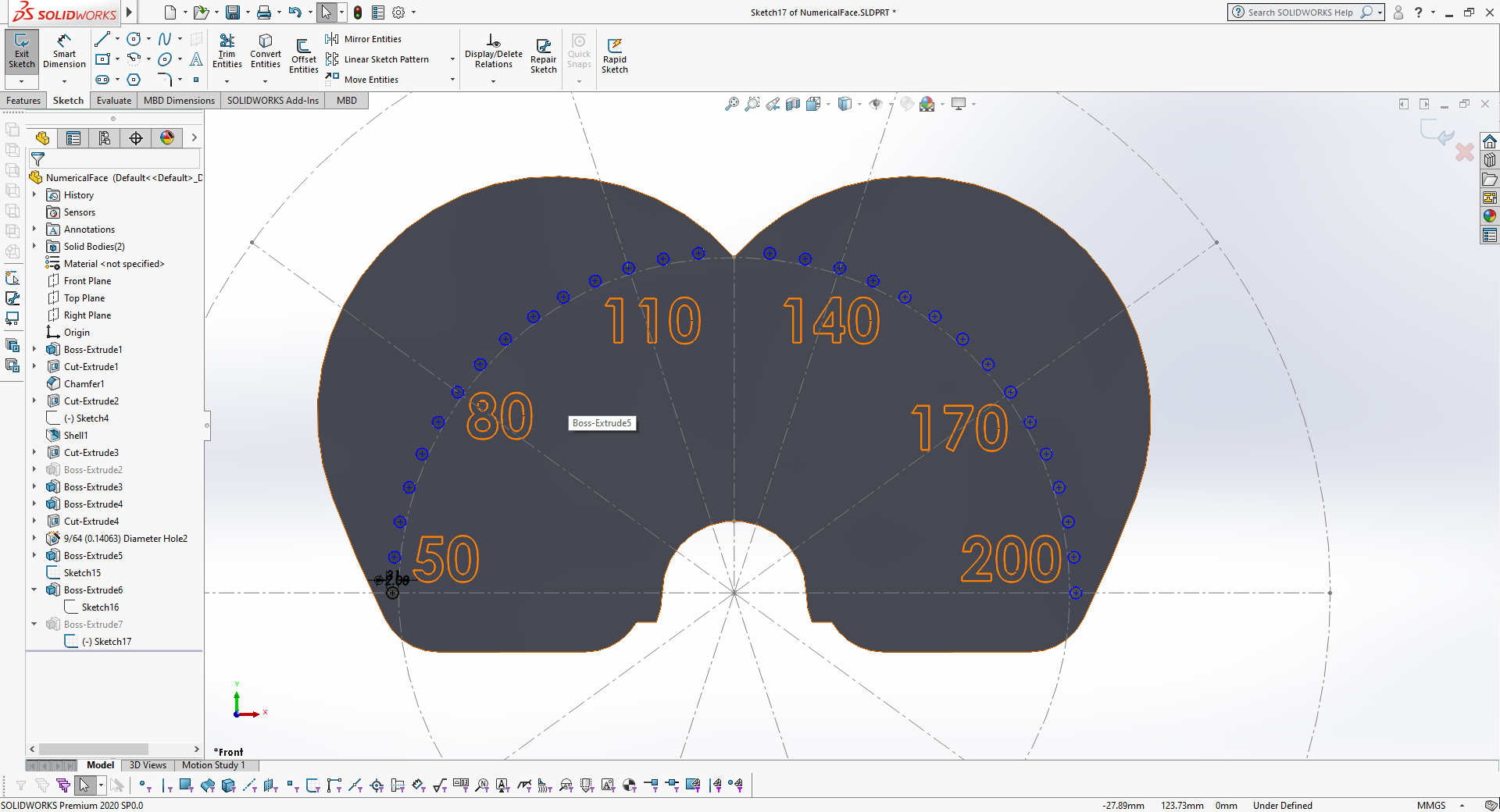Cancel the sketch with the red X
Viewport: 1500px width, 812px height.
(x=1465, y=151)
